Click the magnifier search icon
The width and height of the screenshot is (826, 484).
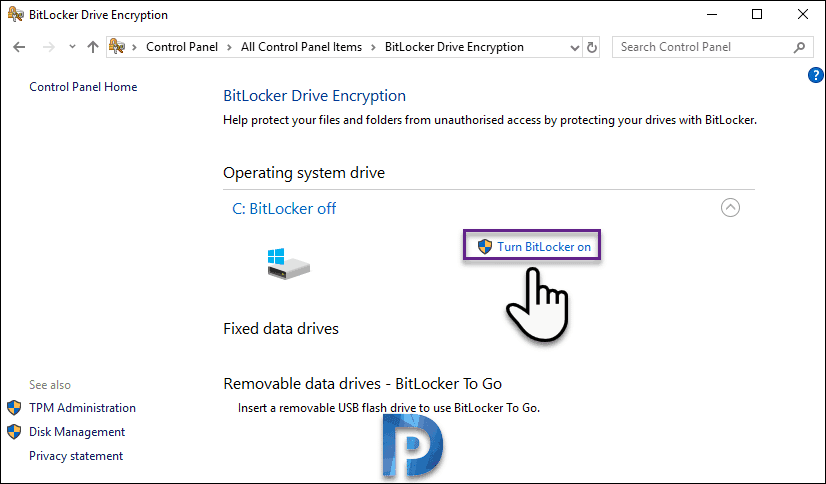799,47
